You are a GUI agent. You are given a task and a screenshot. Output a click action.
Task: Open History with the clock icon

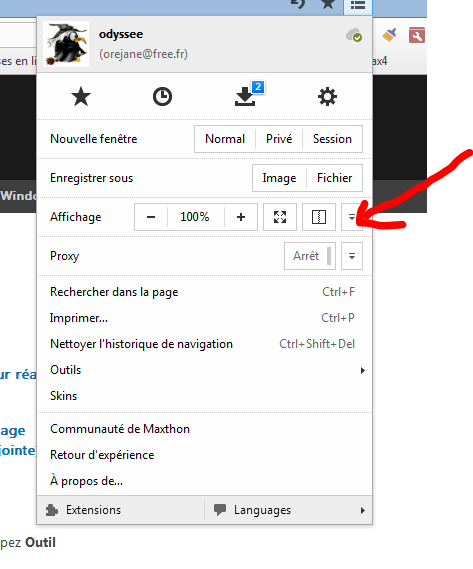pyautogui.click(x=162, y=97)
